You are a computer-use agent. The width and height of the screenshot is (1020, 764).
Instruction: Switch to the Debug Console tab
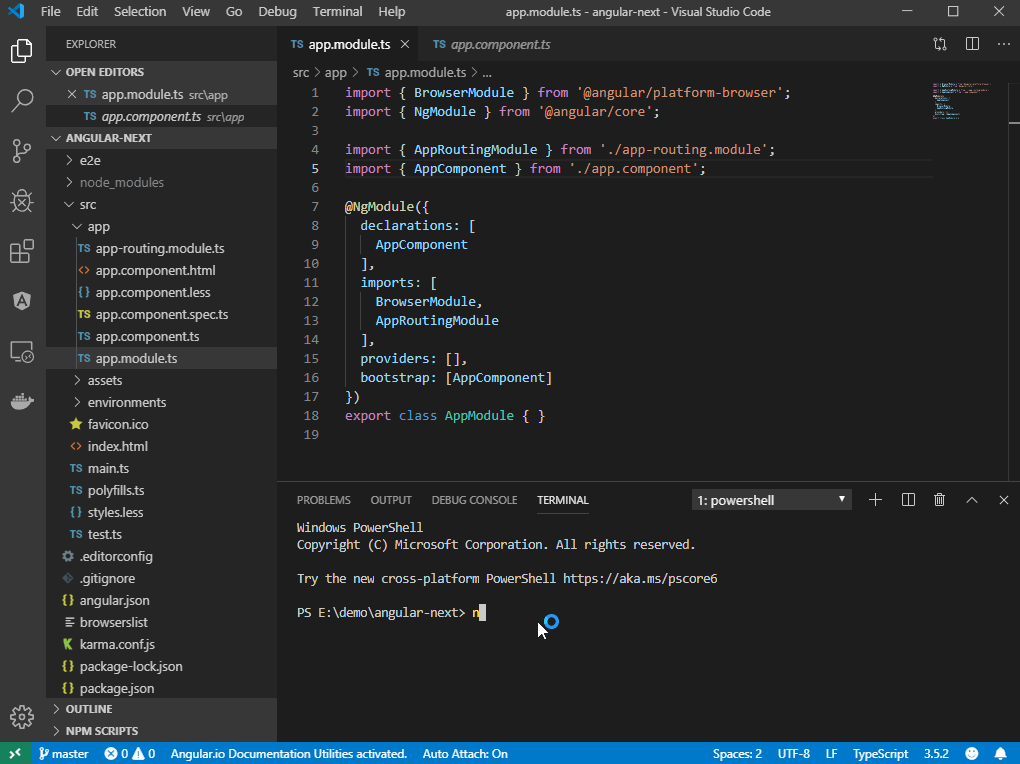coord(474,500)
